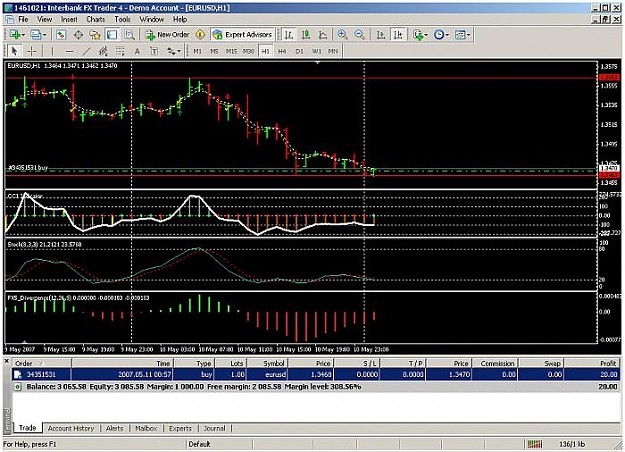The width and height of the screenshot is (625, 452).
Task: Open the View menu
Action: (45, 19)
